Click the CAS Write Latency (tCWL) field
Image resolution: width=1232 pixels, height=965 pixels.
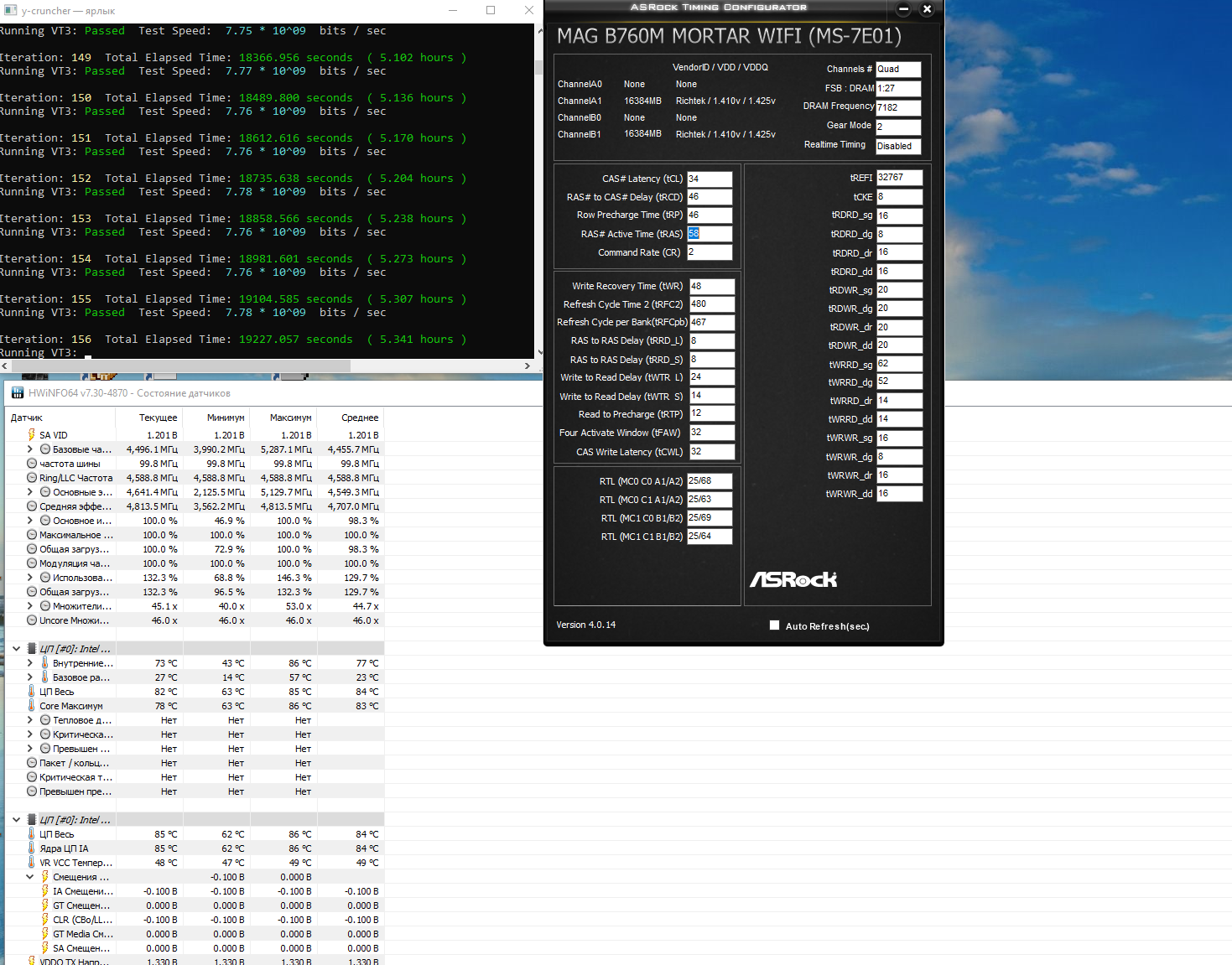point(712,452)
